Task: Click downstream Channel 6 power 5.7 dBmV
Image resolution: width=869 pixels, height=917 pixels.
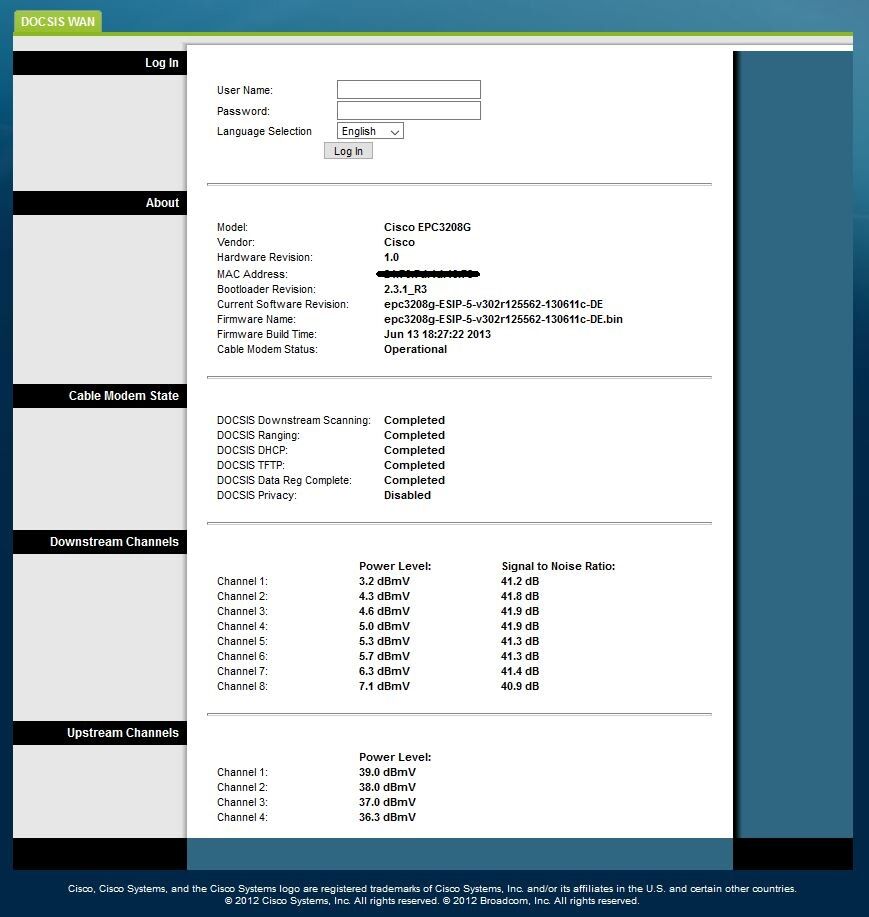Action: click(x=384, y=656)
